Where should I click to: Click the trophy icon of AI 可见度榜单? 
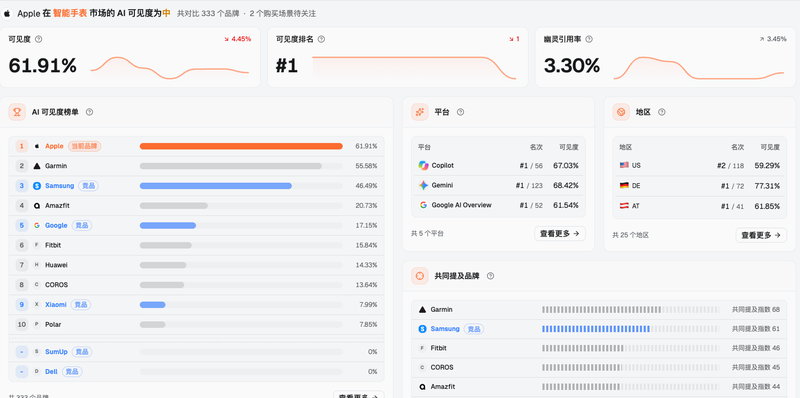pyautogui.click(x=17, y=112)
